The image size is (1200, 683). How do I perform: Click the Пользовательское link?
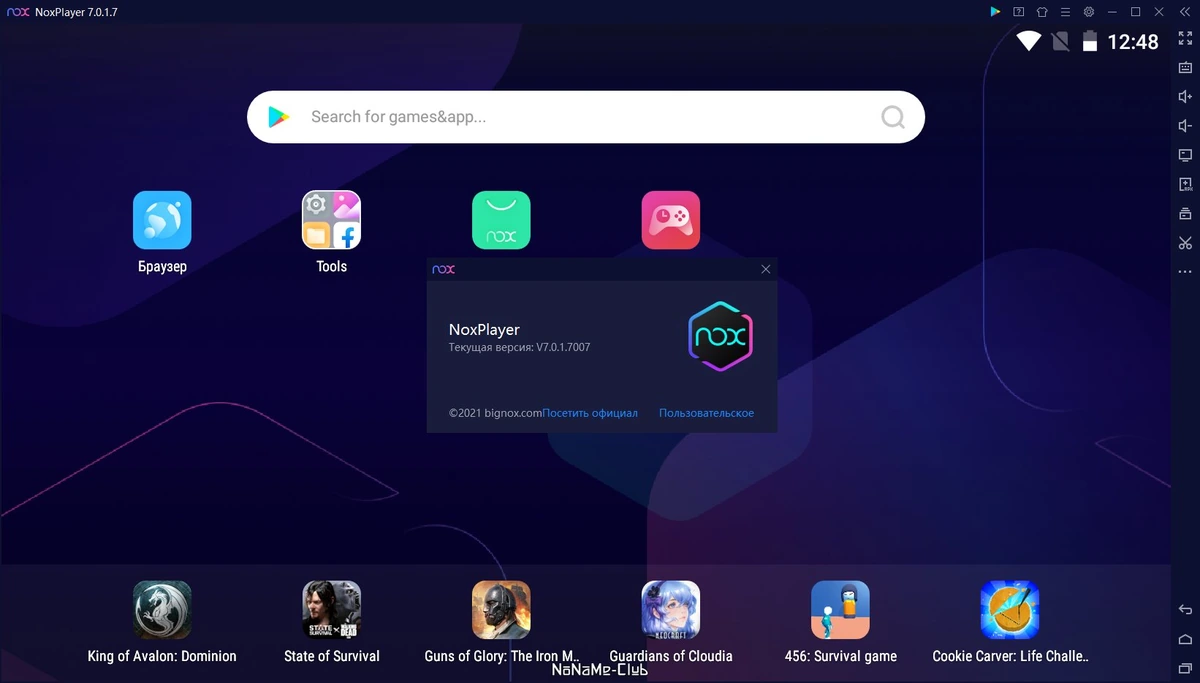(706, 413)
